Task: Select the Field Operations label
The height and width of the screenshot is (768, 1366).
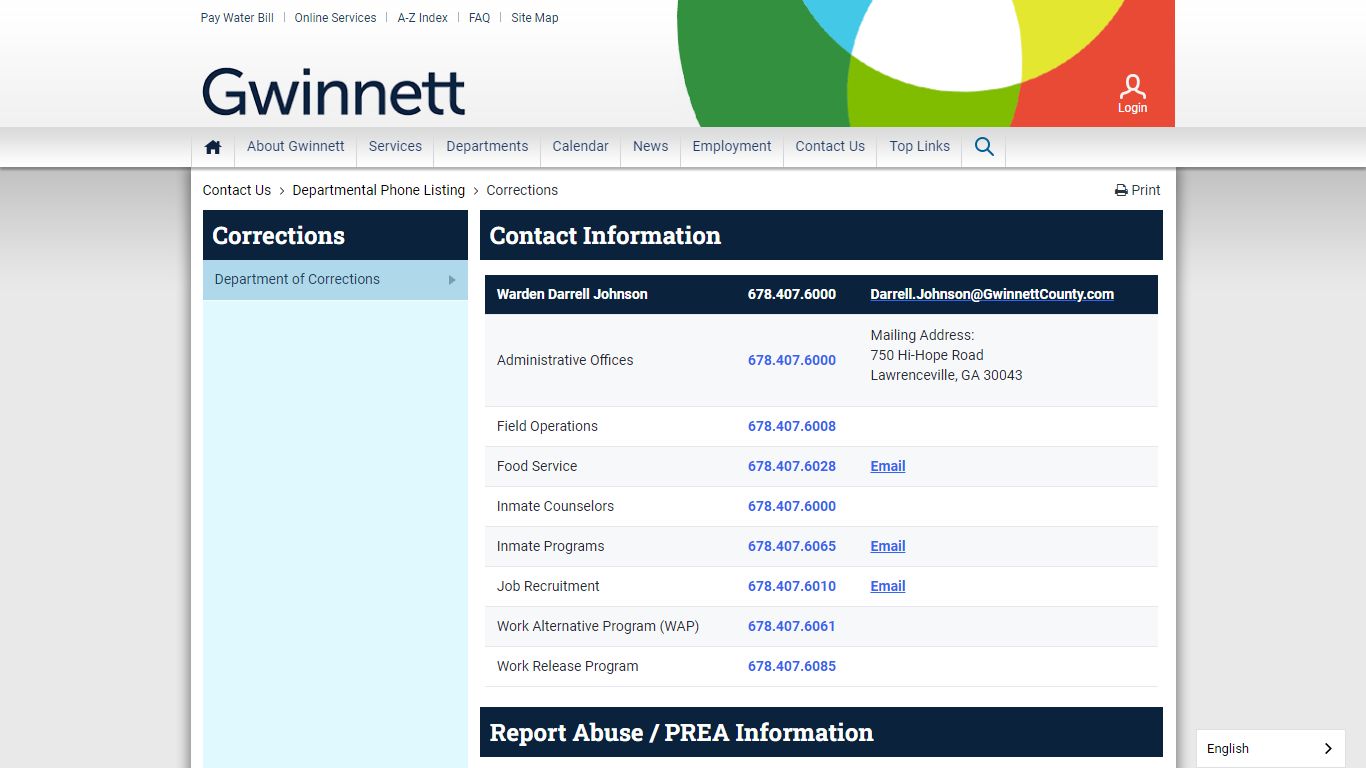Action: (x=547, y=426)
